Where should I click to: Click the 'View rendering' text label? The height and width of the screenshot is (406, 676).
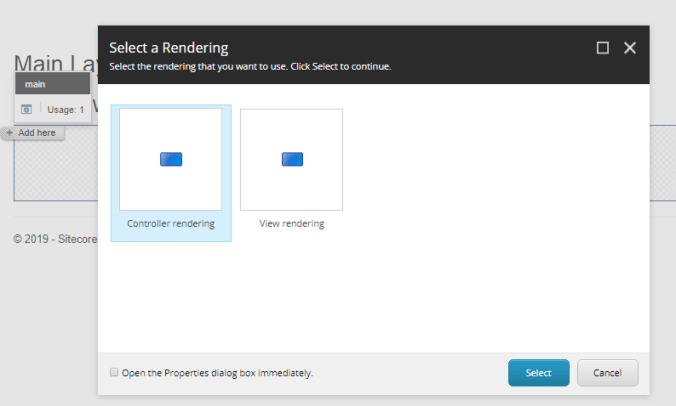292,224
